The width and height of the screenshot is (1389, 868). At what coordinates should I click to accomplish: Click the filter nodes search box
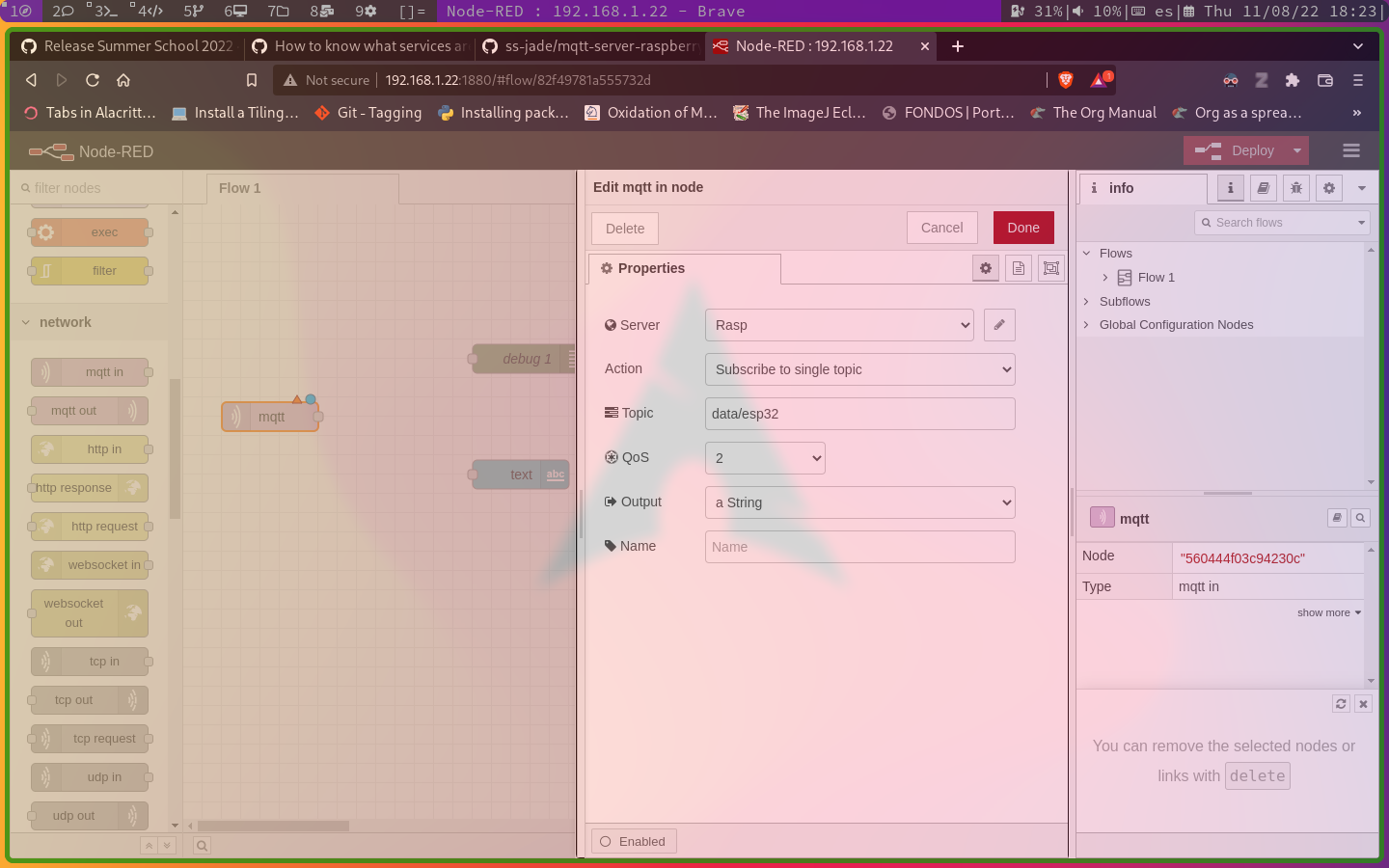click(x=95, y=188)
